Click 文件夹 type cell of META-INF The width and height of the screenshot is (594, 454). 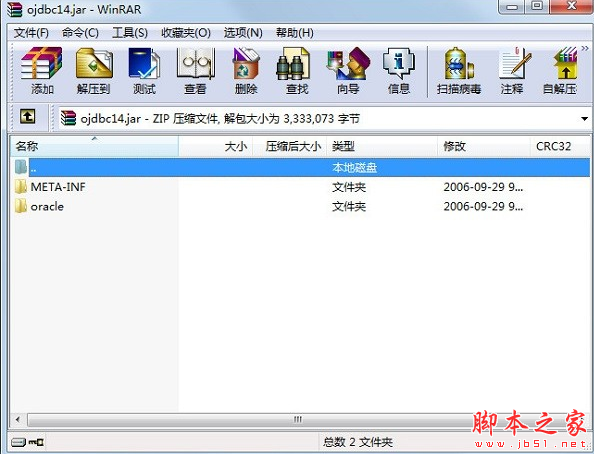pyautogui.click(x=349, y=187)
